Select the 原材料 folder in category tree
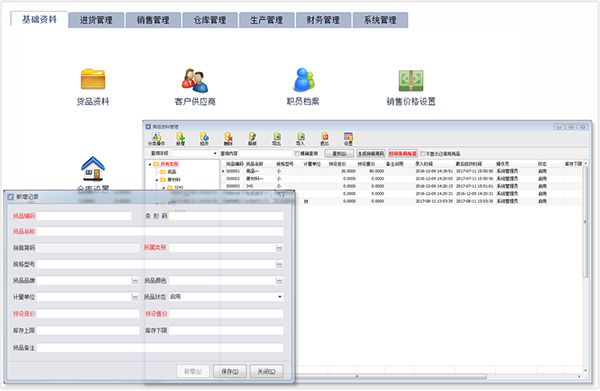The image size is (600, 391). [170, 179]
